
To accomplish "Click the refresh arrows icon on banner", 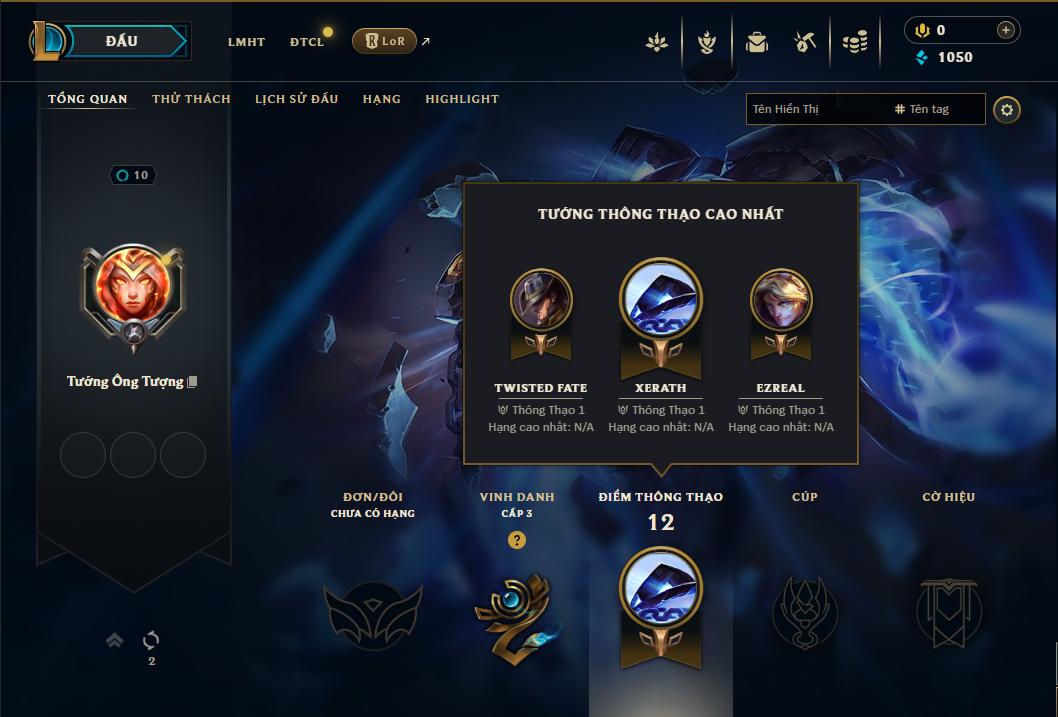I will tap(151, 639).
